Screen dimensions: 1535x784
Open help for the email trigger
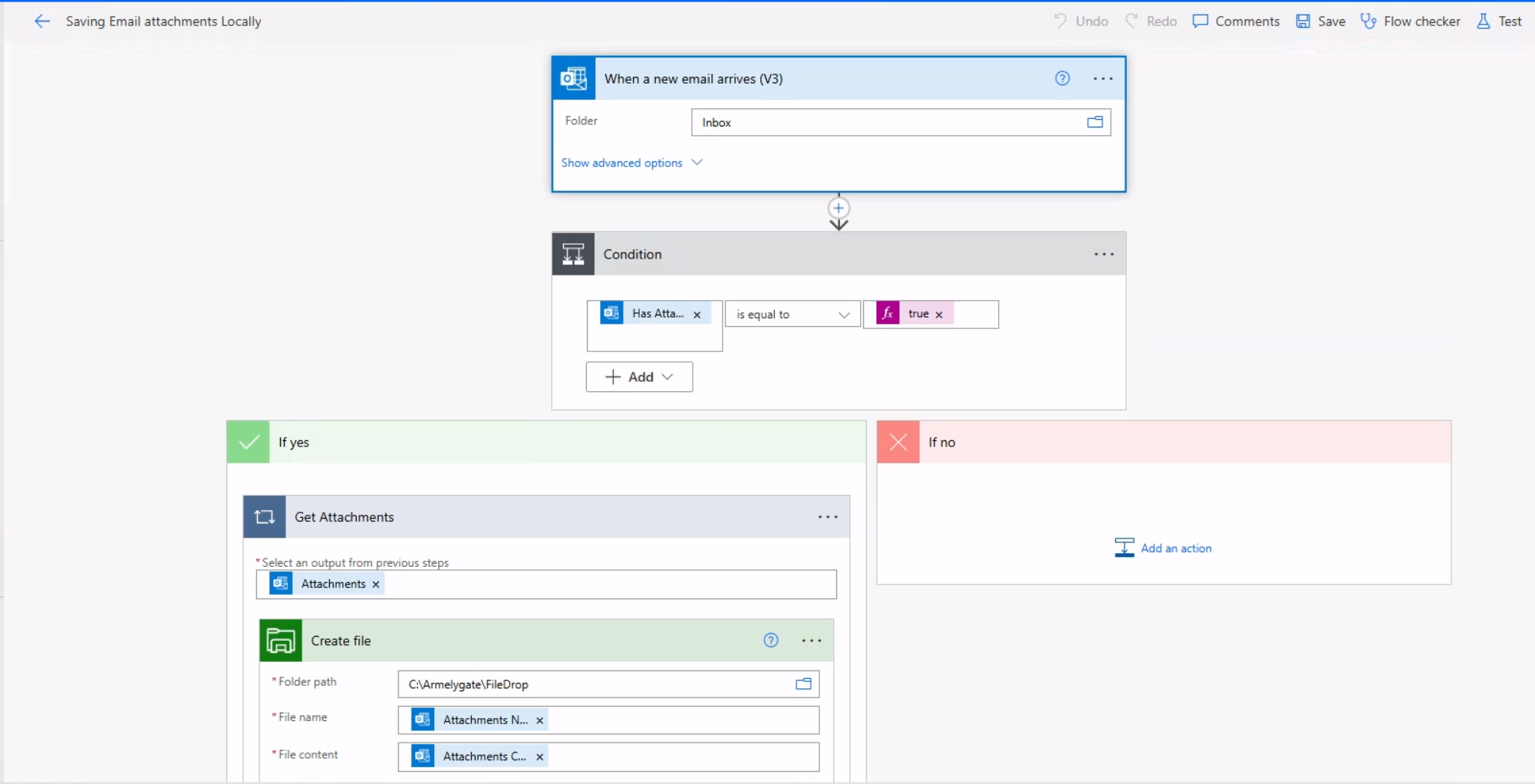pos(1062,78)
